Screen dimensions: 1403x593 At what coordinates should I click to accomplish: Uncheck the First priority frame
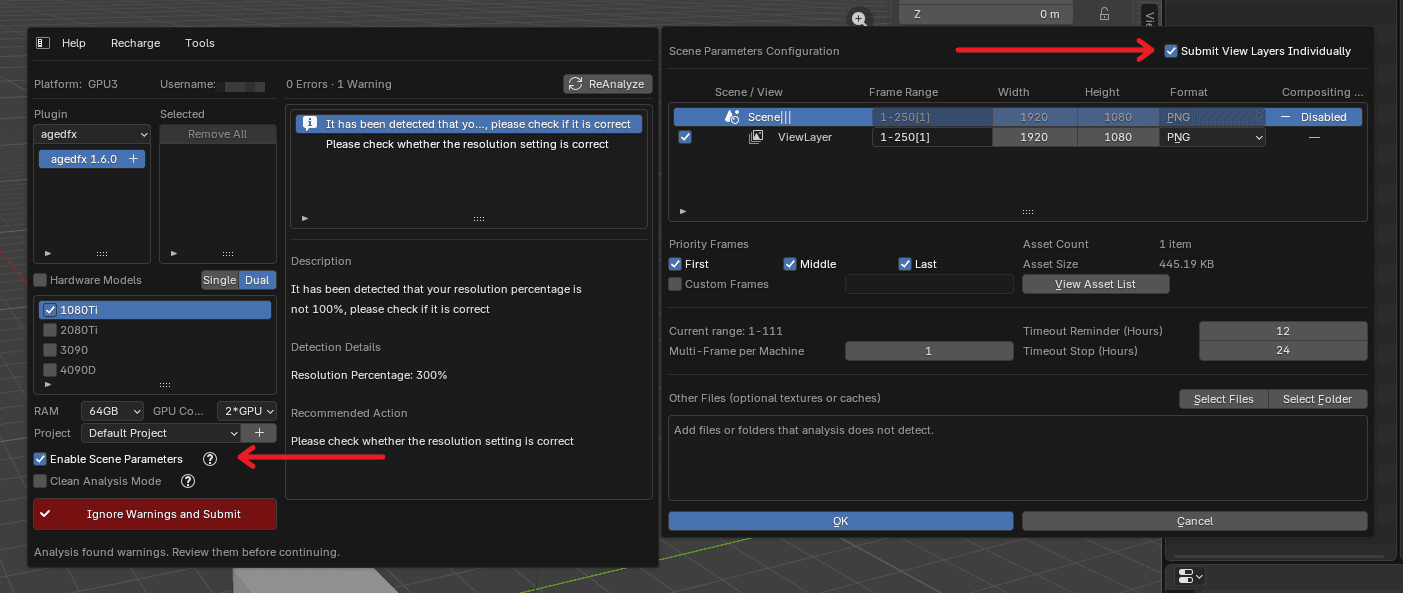point(675,264)
